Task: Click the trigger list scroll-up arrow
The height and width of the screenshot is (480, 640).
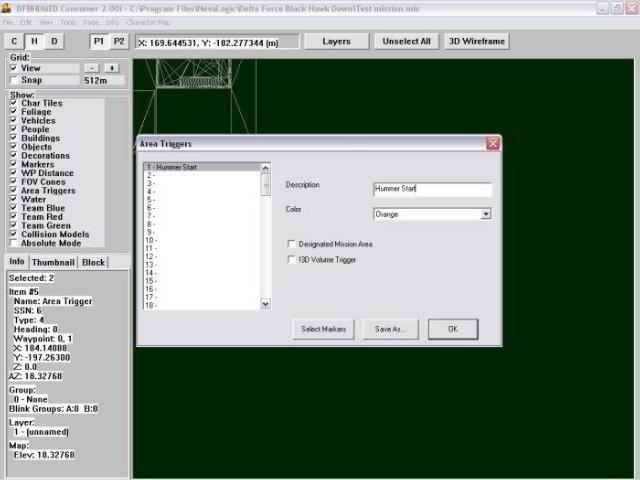Action: click(265, 168)
